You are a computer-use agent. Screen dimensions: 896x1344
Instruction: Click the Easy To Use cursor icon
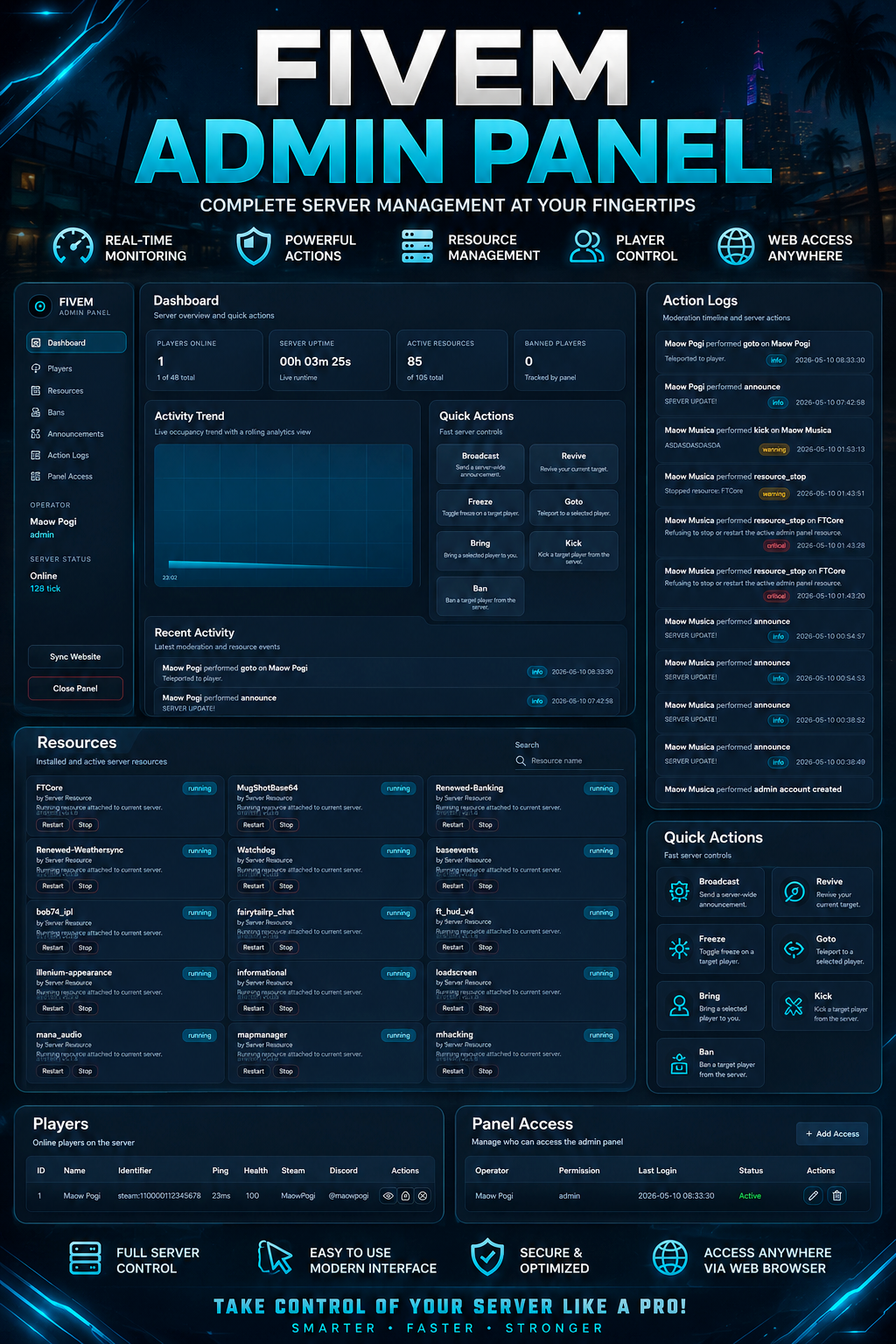tap(276, 1257)
